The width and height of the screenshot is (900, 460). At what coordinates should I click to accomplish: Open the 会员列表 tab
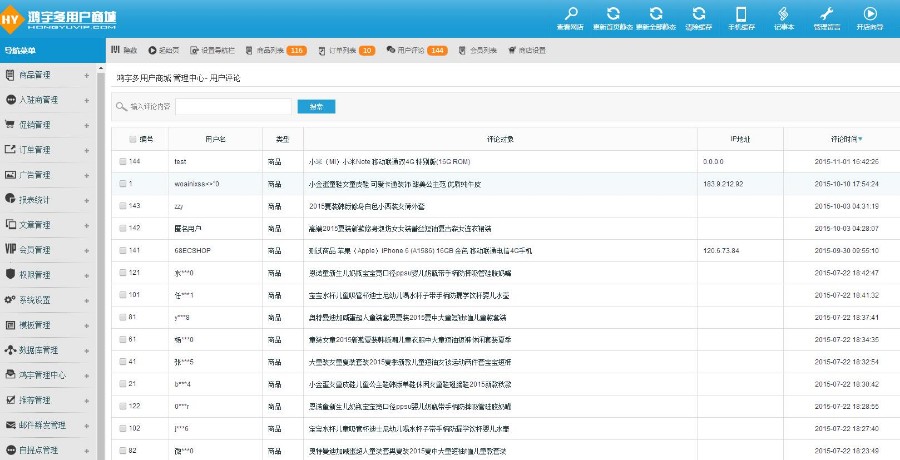478,51
